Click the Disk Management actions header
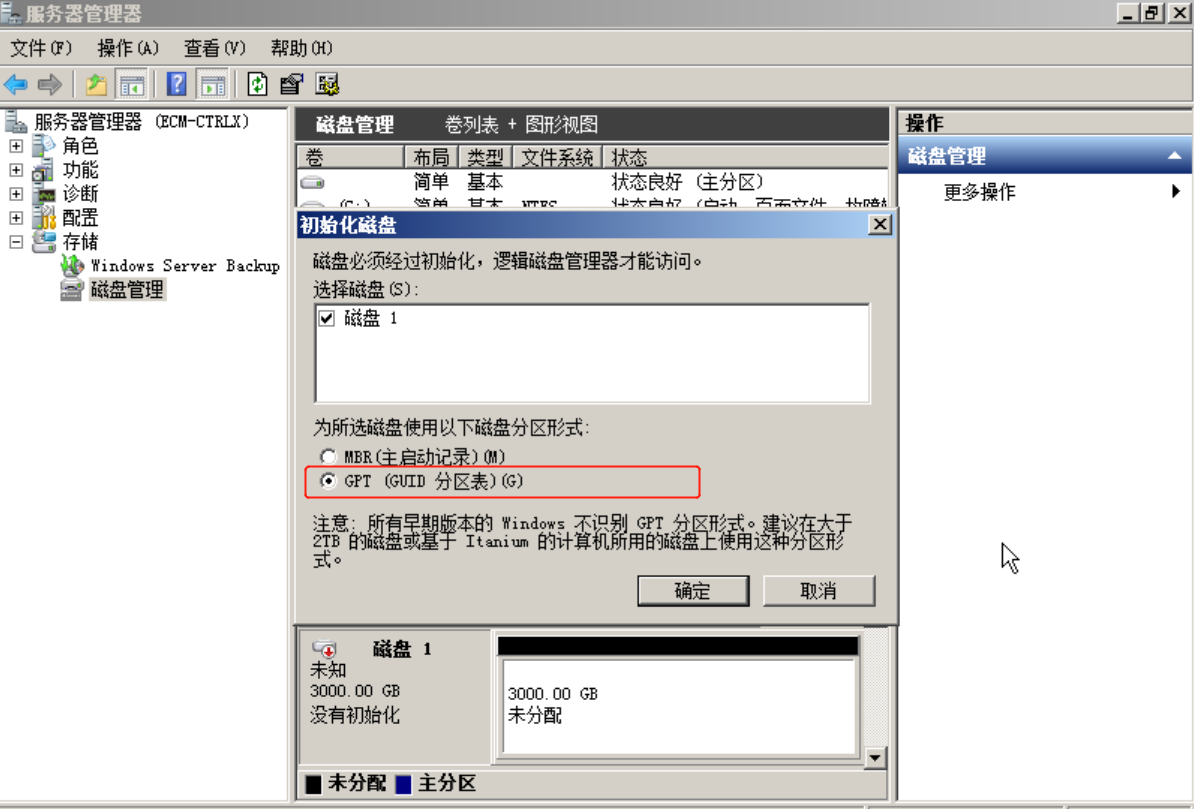This screenshot has width=1194, height=809. 1045,155
